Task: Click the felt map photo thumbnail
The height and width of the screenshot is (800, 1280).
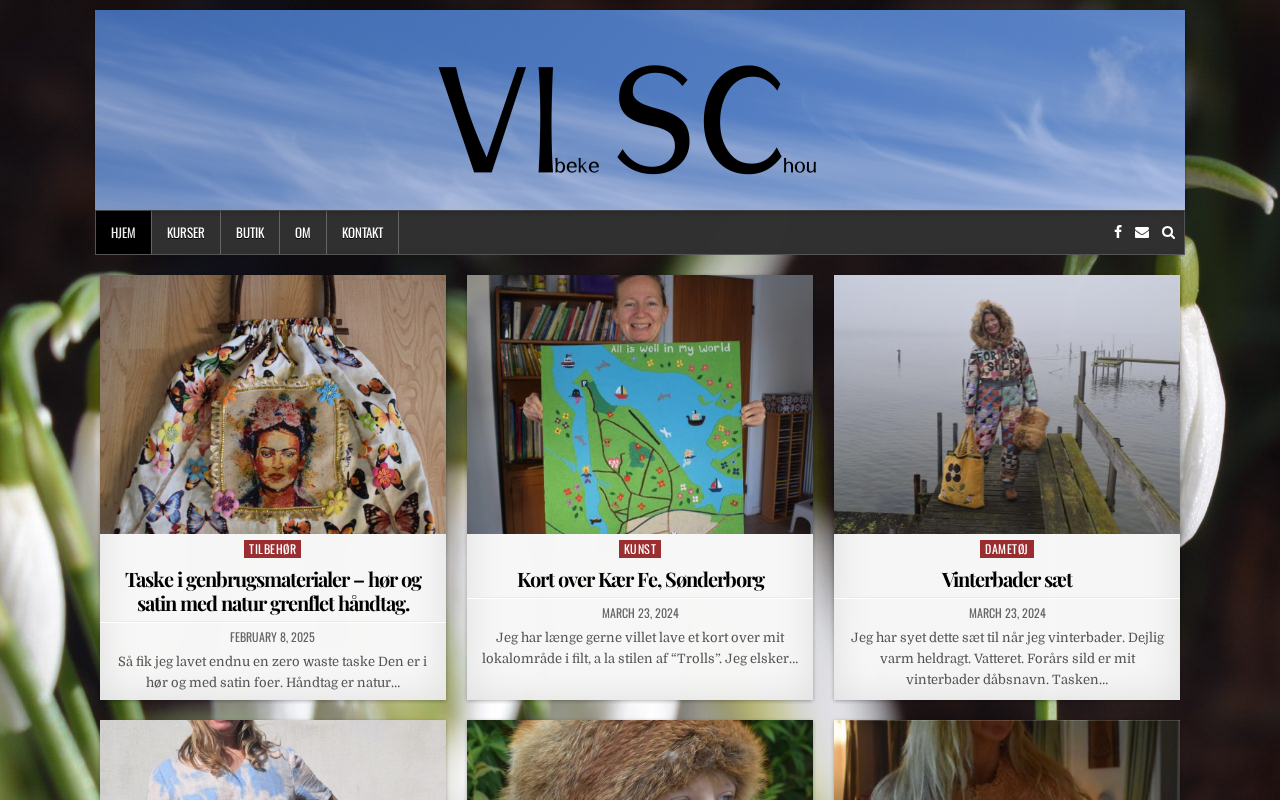Action: tap(640, 404)
